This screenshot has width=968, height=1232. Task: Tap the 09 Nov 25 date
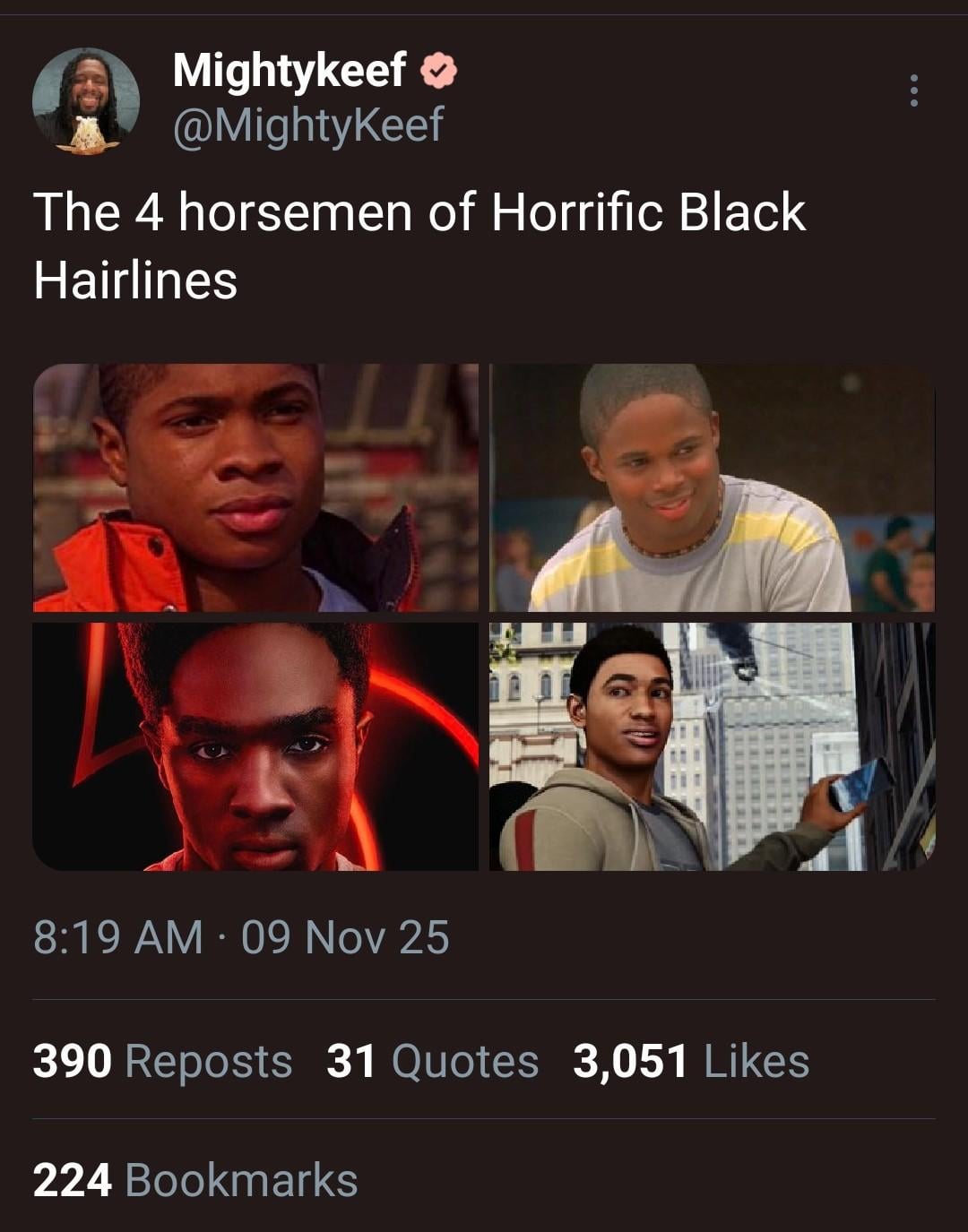[345, 938]
